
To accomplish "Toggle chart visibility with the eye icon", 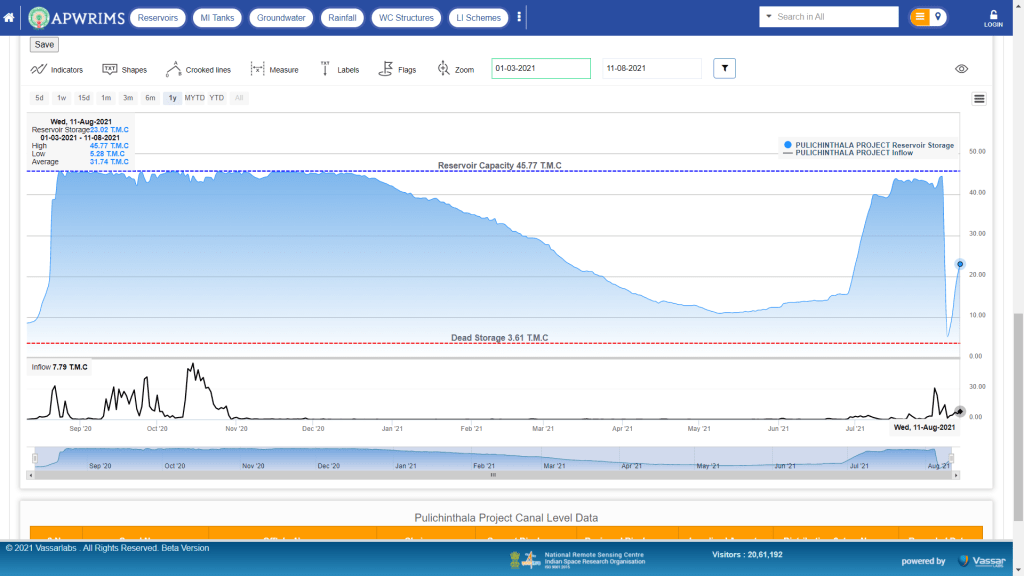I will [961, 69].
